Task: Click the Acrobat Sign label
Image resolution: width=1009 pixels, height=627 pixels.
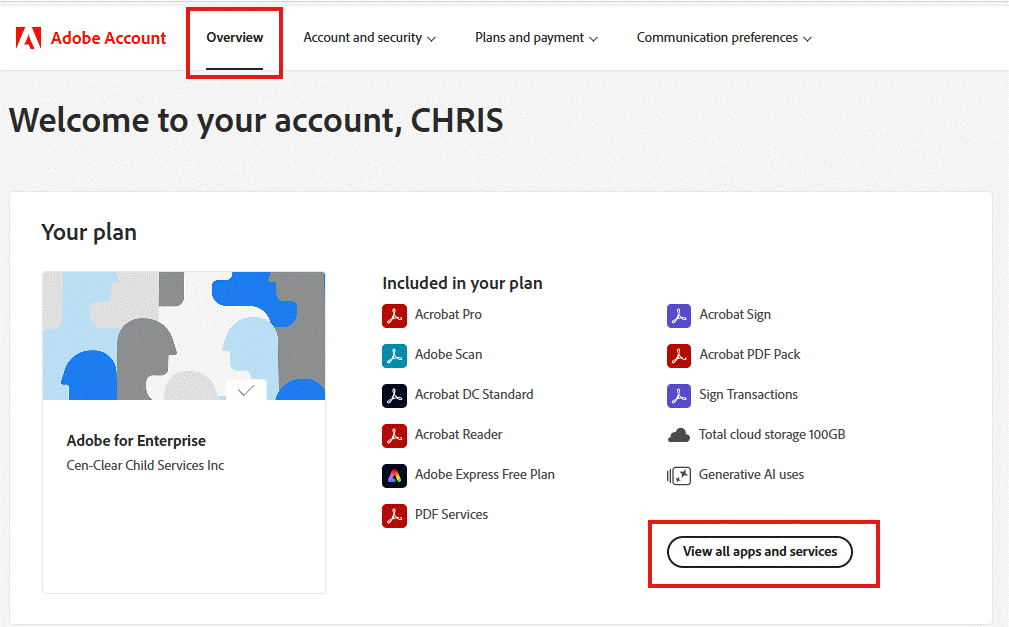Action: click(x=735, y=314)
